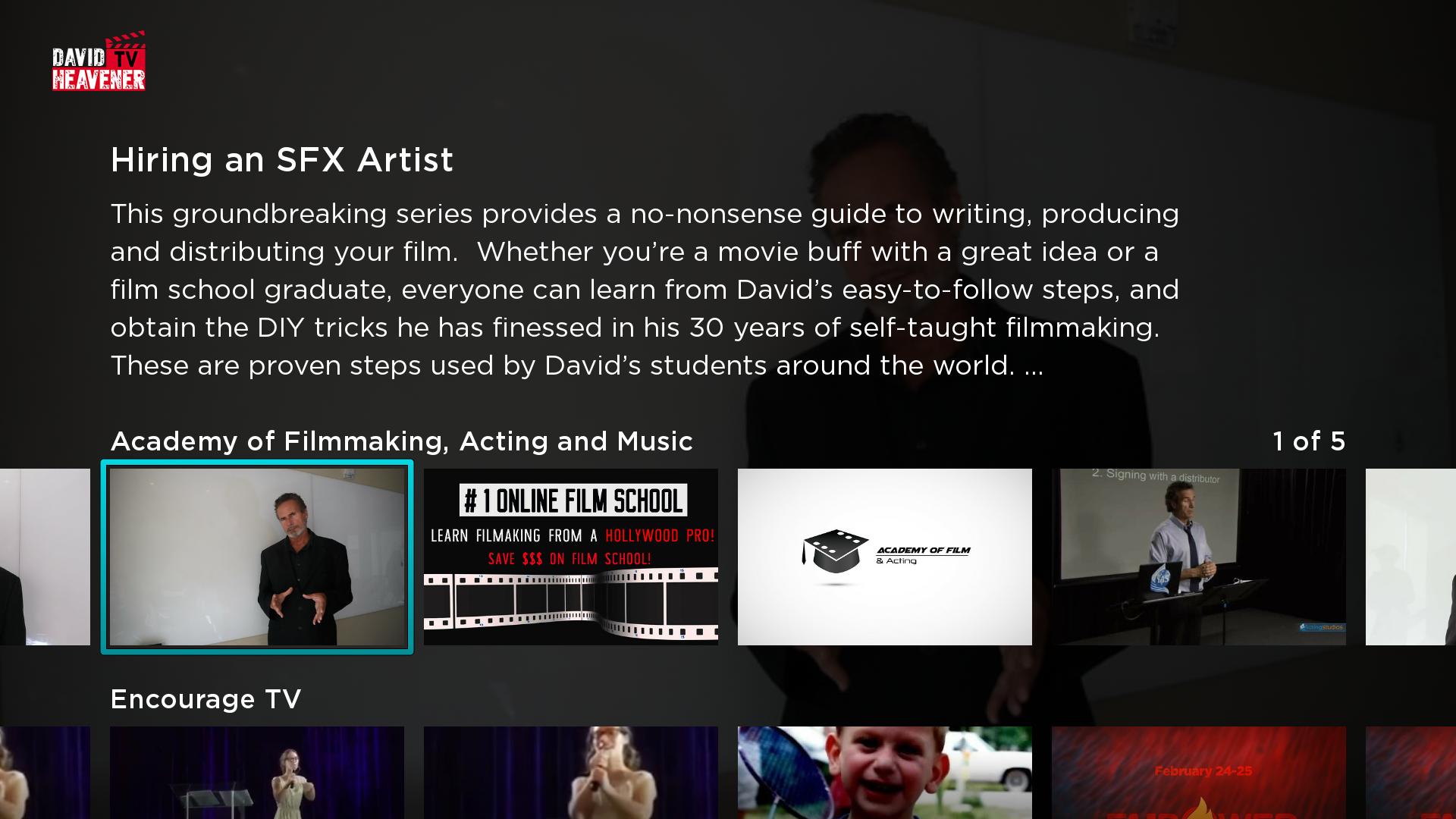
Task: Open the laughing child video thumbnail
Action: point(885,773)
